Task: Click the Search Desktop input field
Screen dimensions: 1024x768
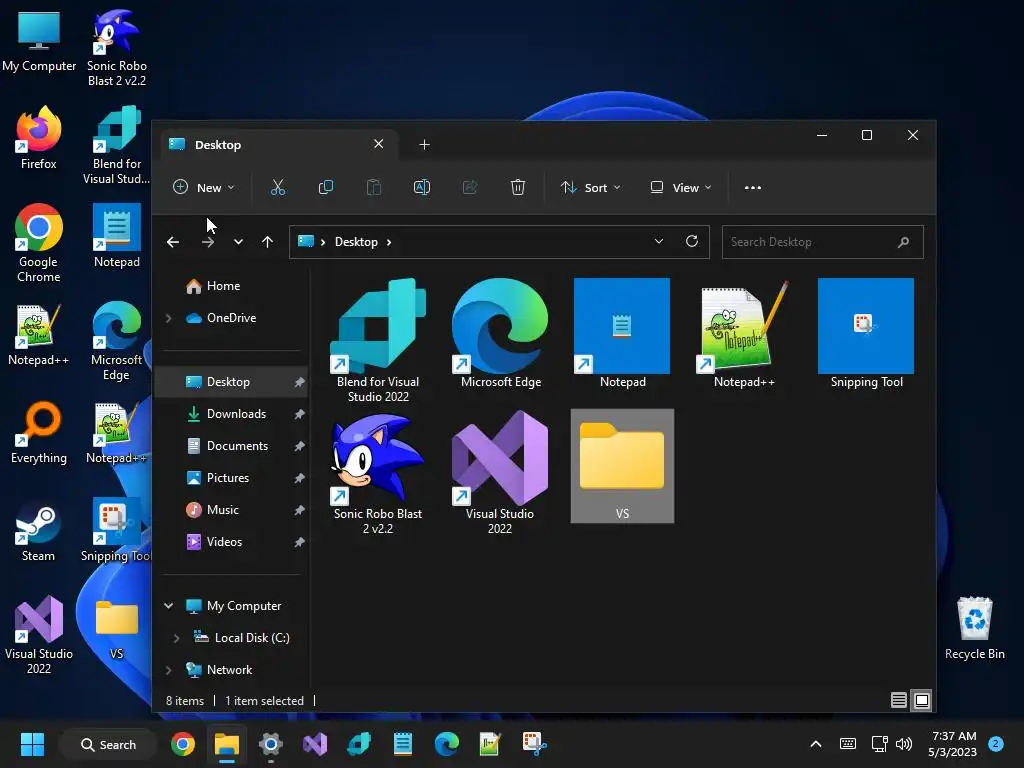Action: tap(822, 242)
